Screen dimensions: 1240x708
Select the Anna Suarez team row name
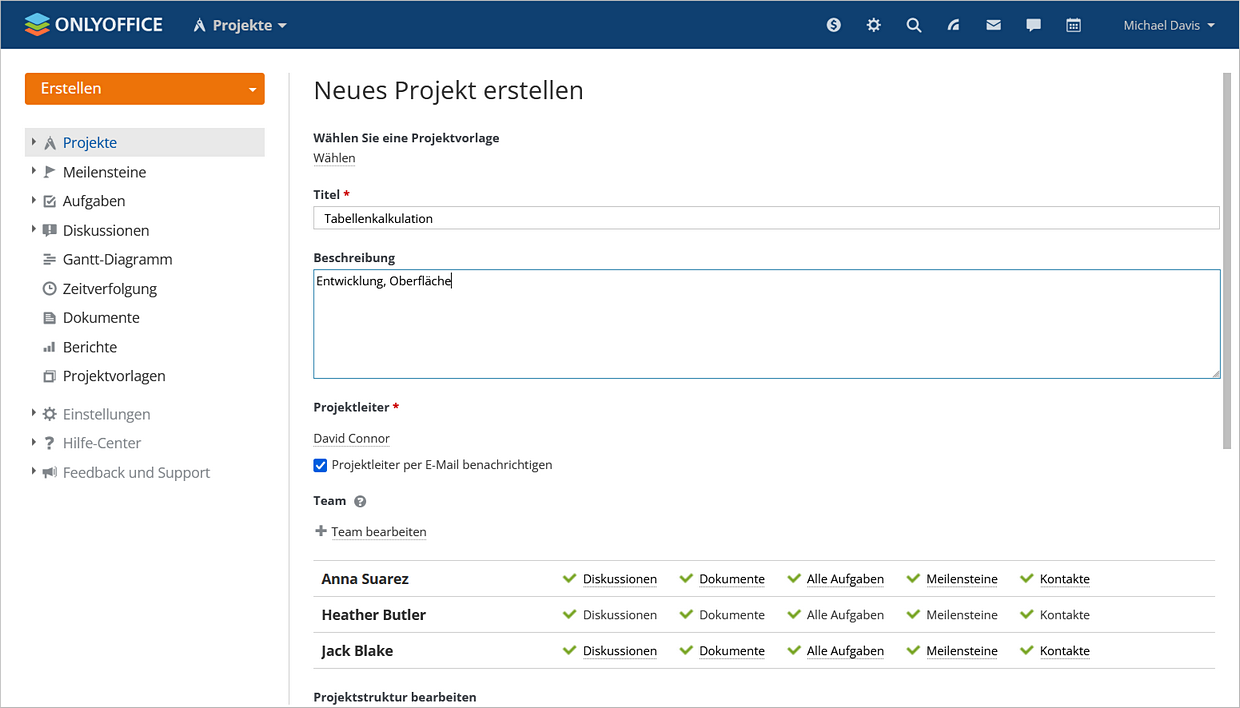(x=365, y=579)
